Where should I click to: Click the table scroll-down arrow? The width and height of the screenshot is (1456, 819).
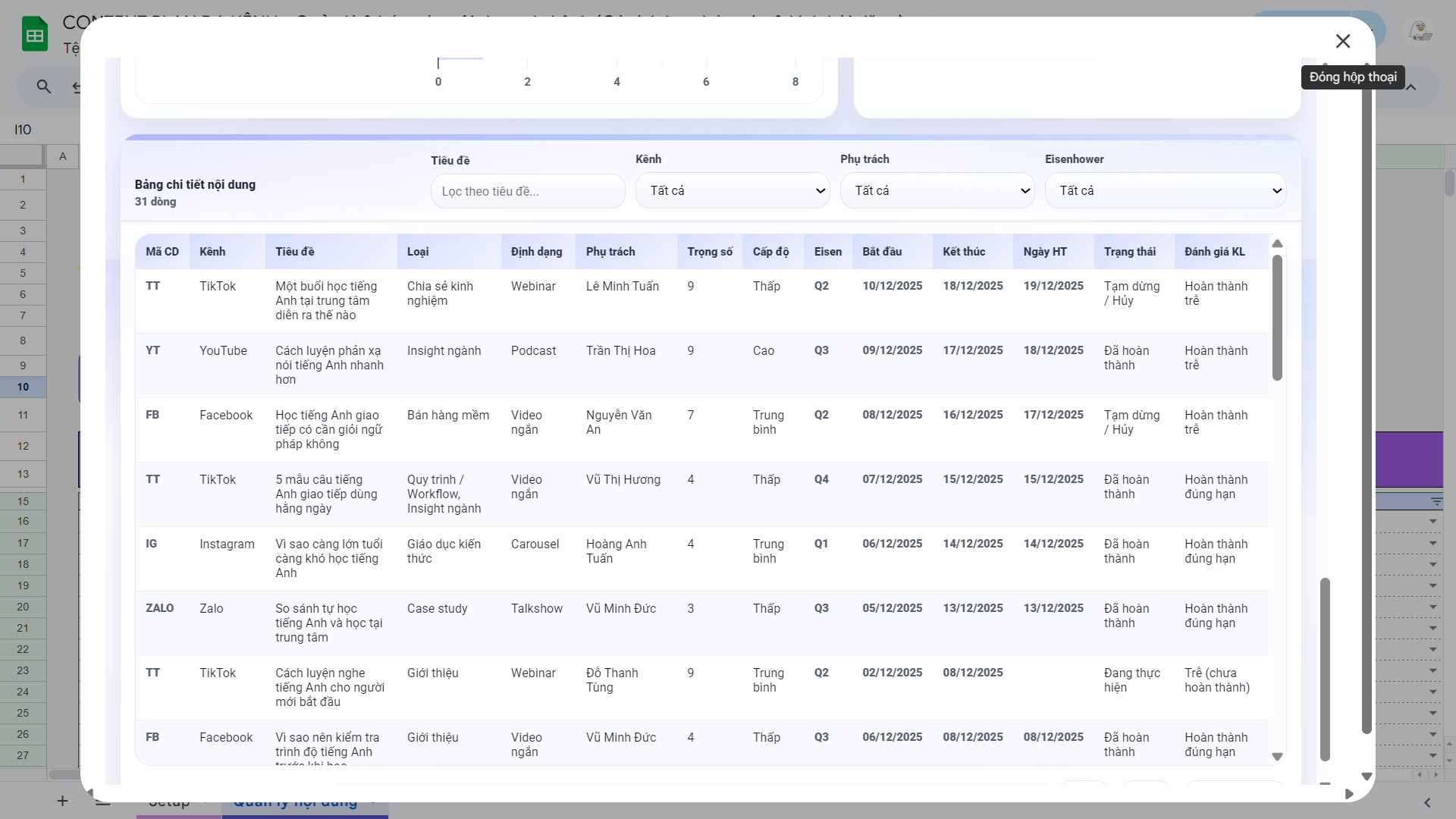pos(1277,756)
